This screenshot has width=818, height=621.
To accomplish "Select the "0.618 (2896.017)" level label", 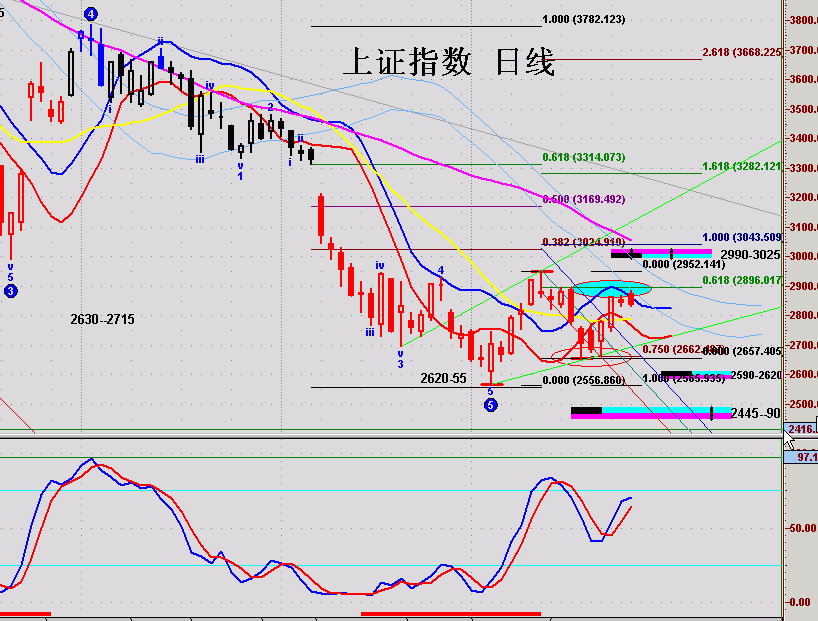I will coord(742,280).
